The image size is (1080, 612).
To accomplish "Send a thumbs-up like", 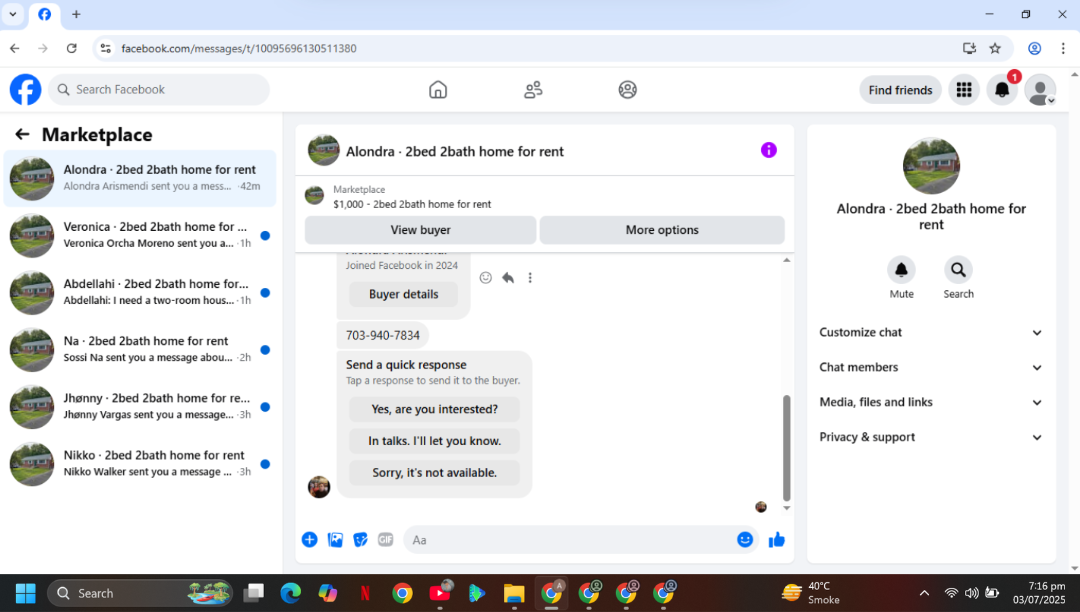I will pyautogui.click(x=777, y=540).
